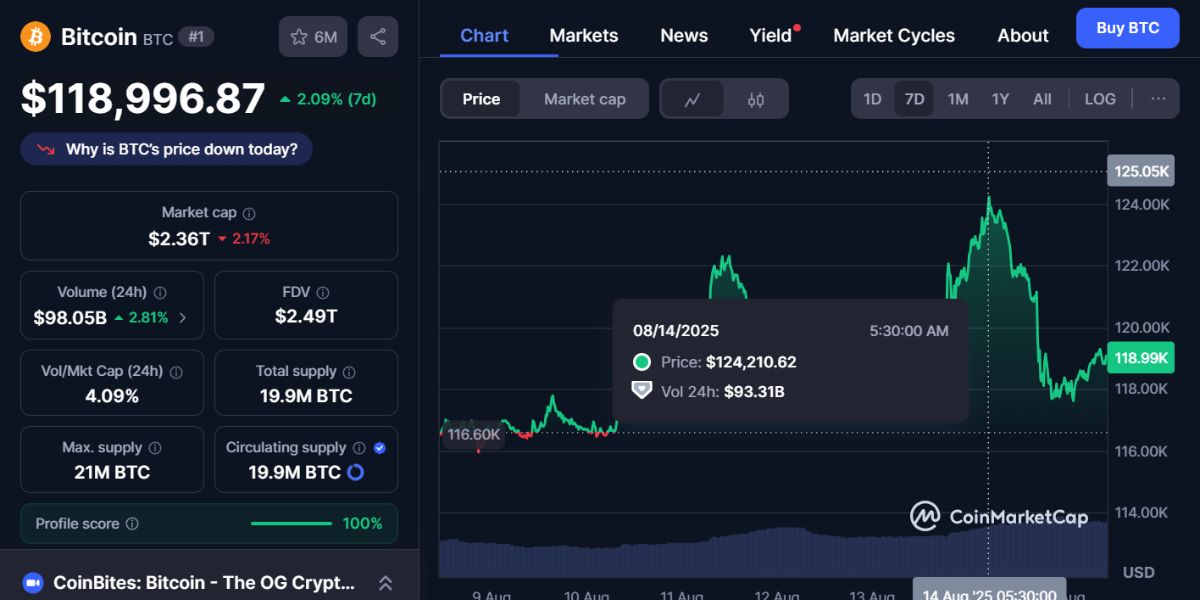Click the circulating supply verified checkmark
This screenshot has height=600, width=1200.
377,447
